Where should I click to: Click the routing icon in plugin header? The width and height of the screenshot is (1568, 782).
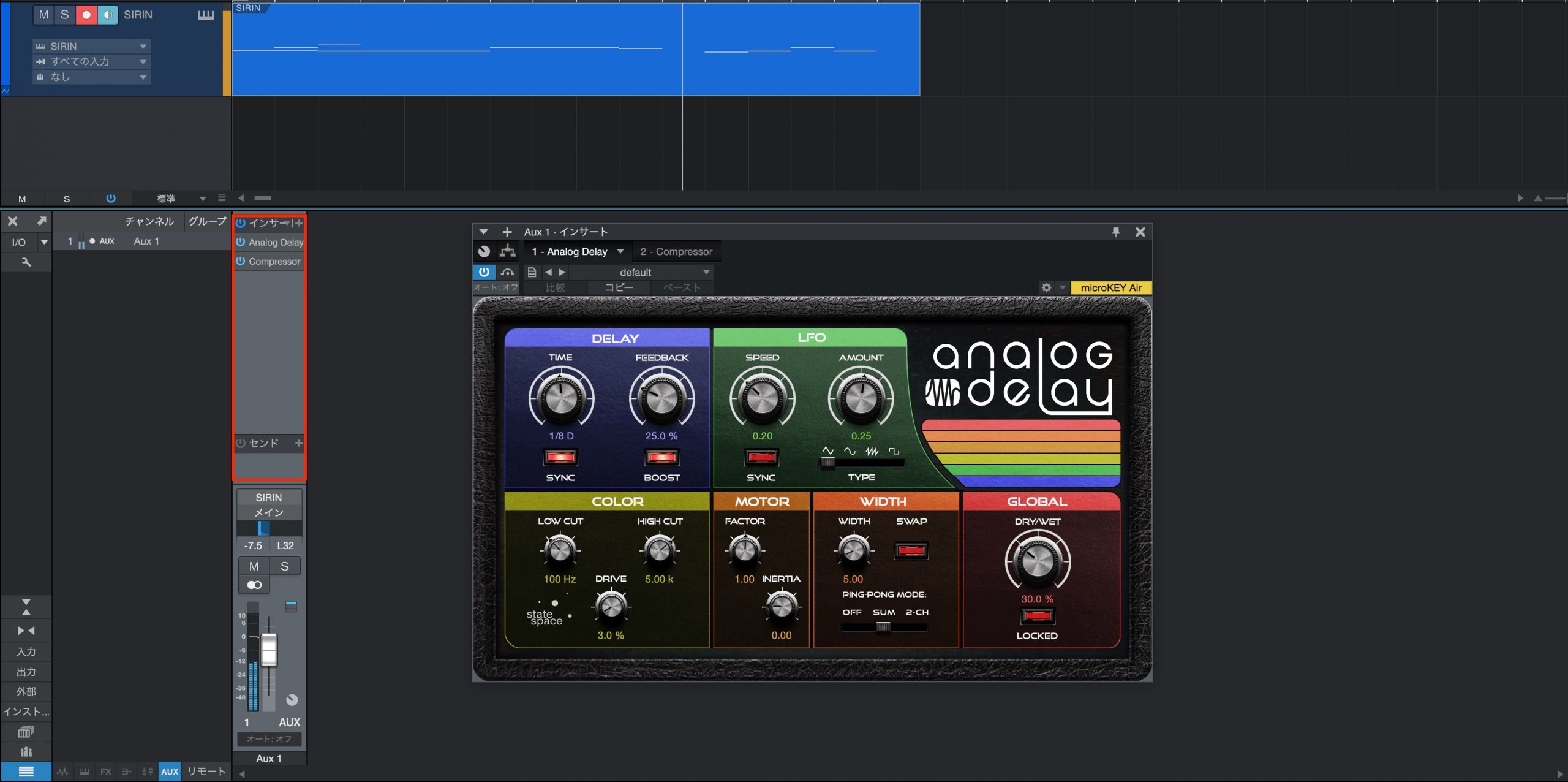(507, 251)
